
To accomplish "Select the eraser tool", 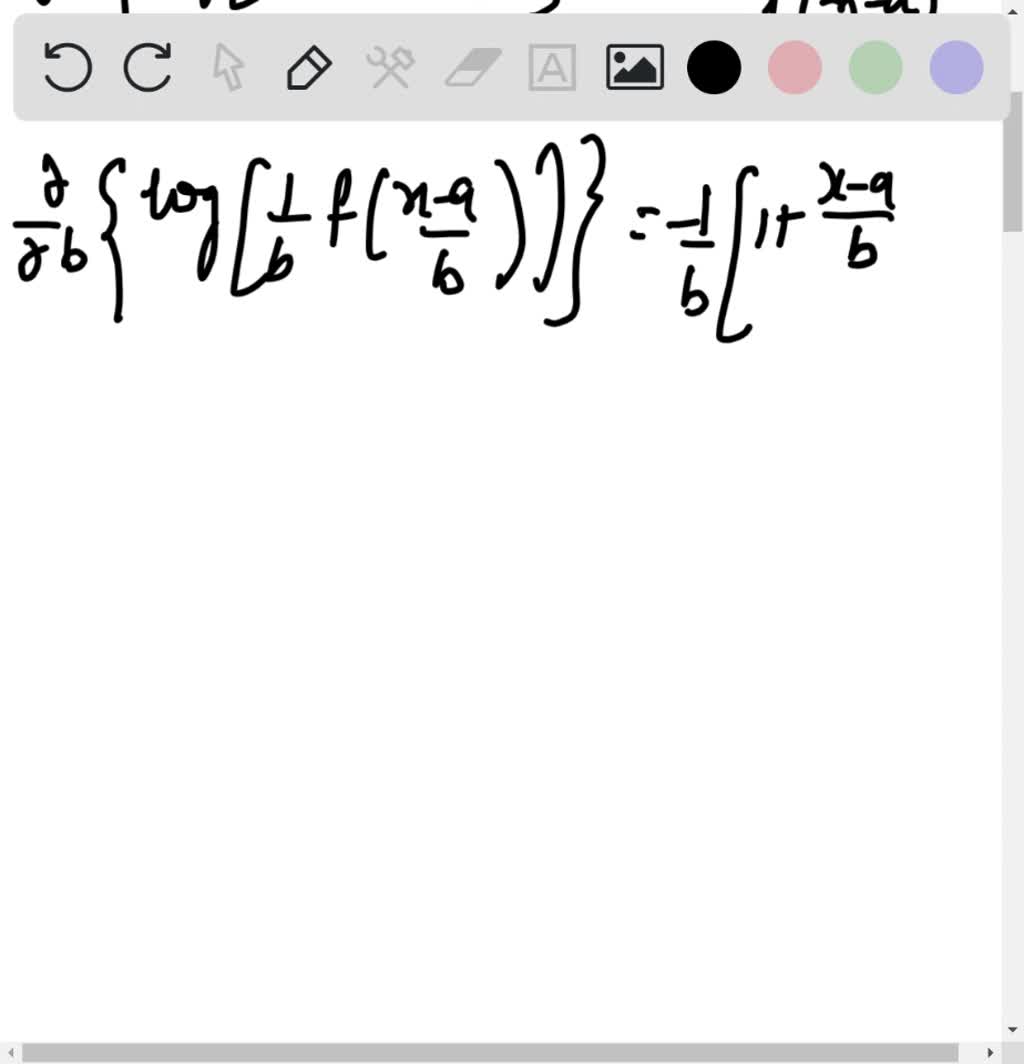I will point(470,68).
